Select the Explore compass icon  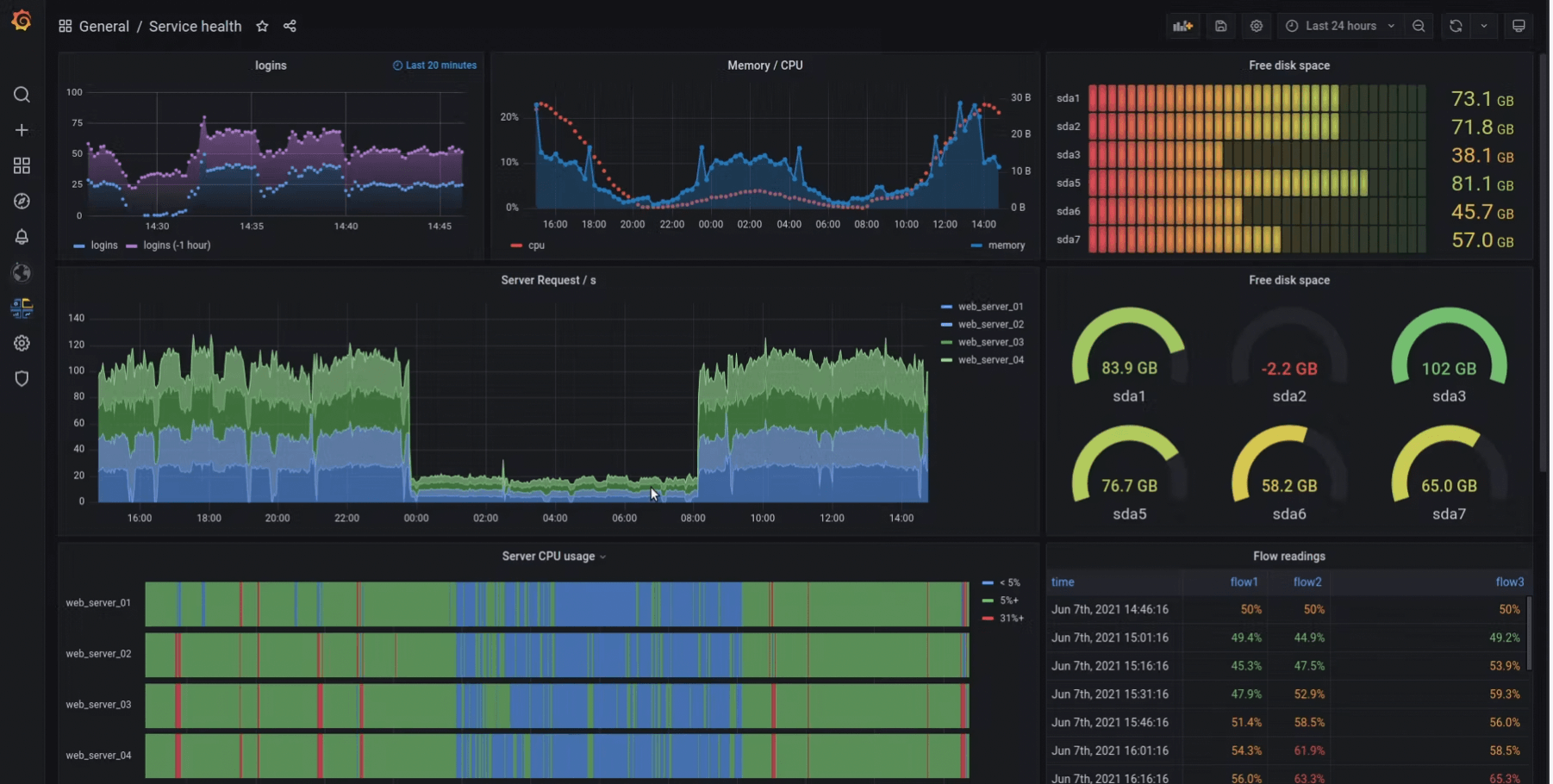tap(22, 201)
